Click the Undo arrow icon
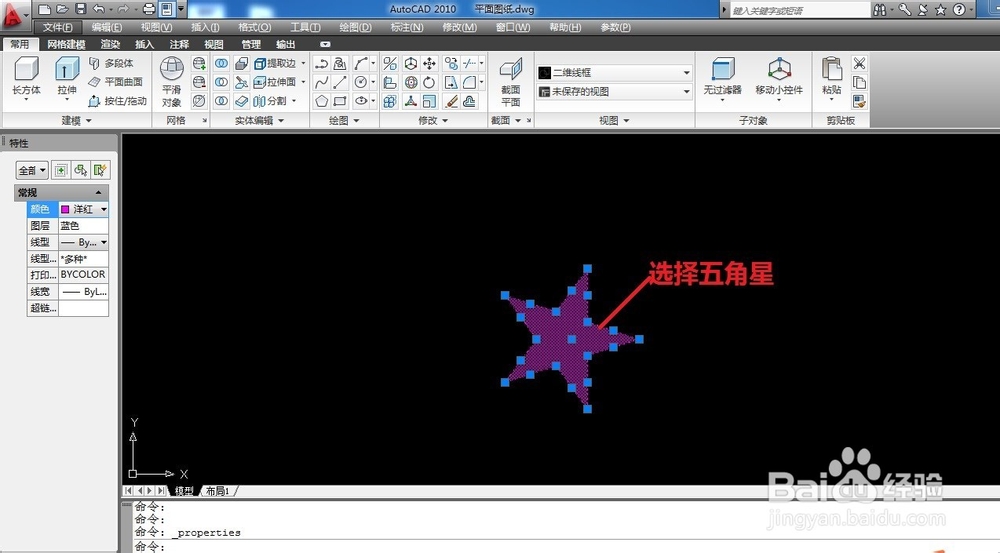 tap(99, 9)
